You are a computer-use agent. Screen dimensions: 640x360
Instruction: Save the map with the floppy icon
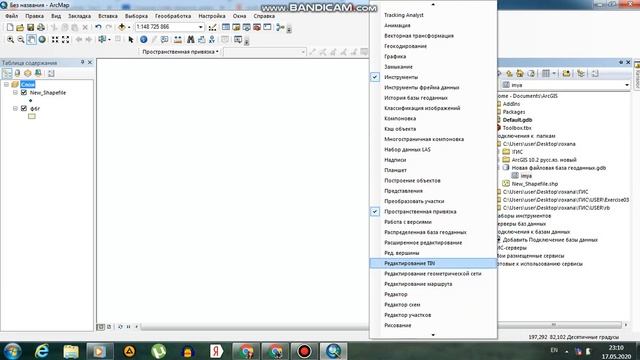30,27
